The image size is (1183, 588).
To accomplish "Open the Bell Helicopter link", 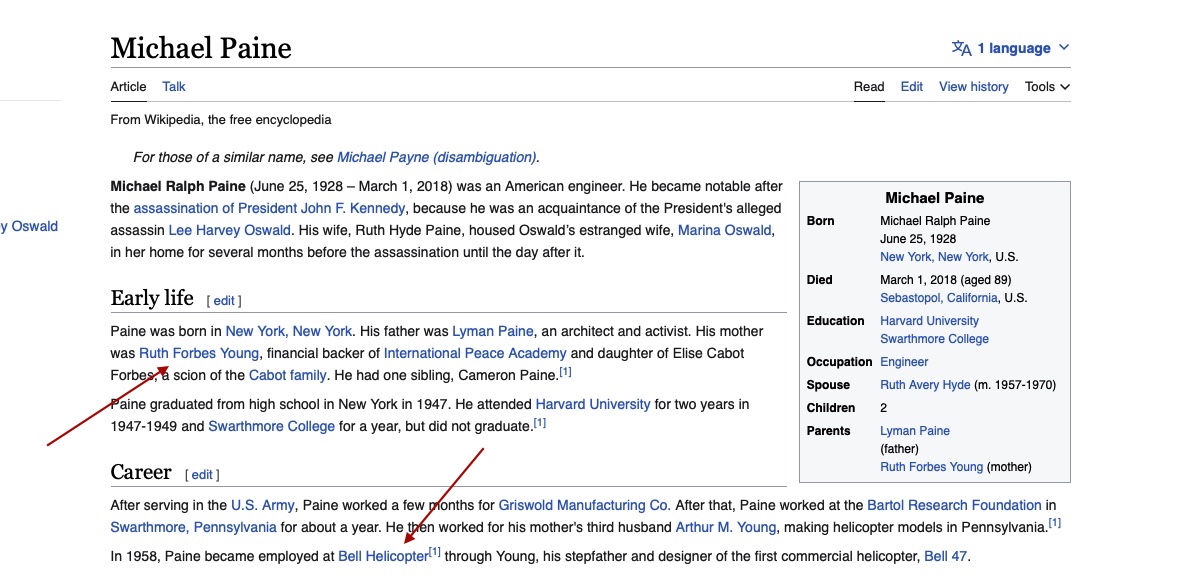I will [x=383, y=557].
